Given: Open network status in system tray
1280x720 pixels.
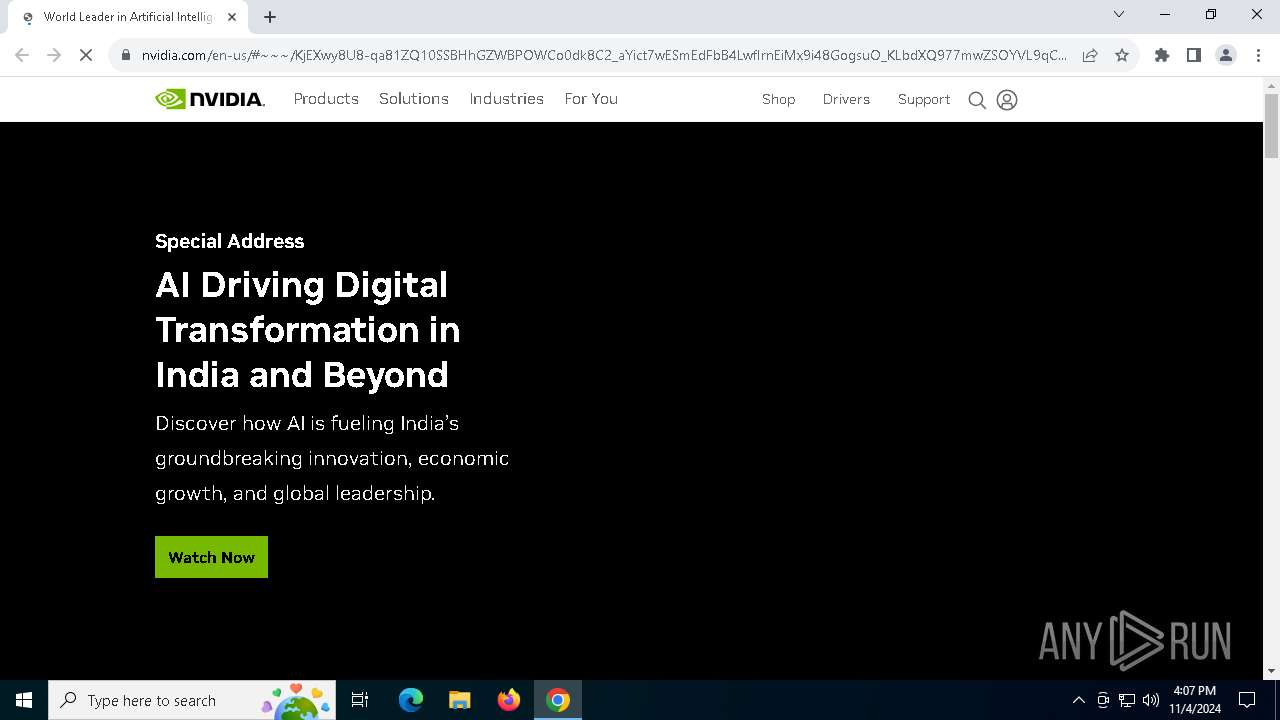Looking at the screenshot, I should click(1127, 700).
